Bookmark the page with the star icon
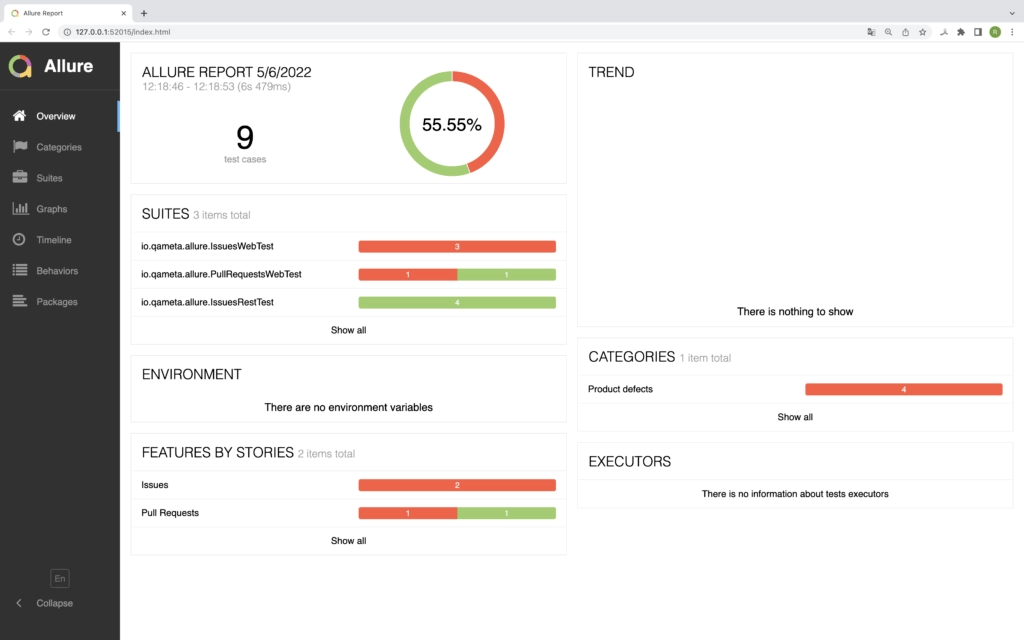This screenshot has width=1024, height=640. (x=922, y=32)
